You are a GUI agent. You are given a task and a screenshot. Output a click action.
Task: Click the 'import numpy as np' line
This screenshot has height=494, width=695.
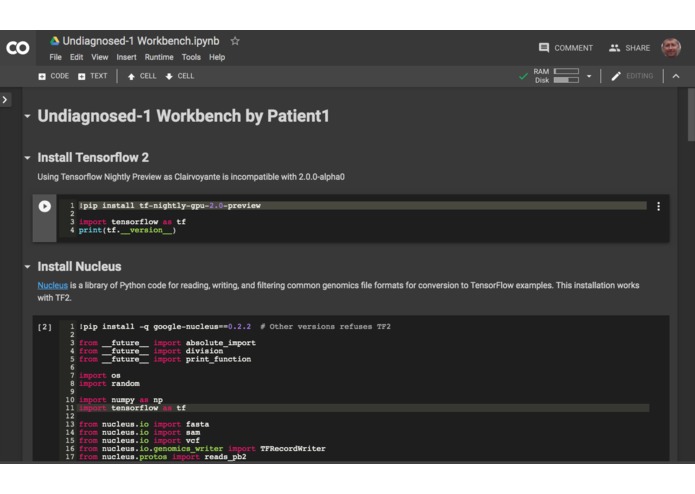(121, 400)
